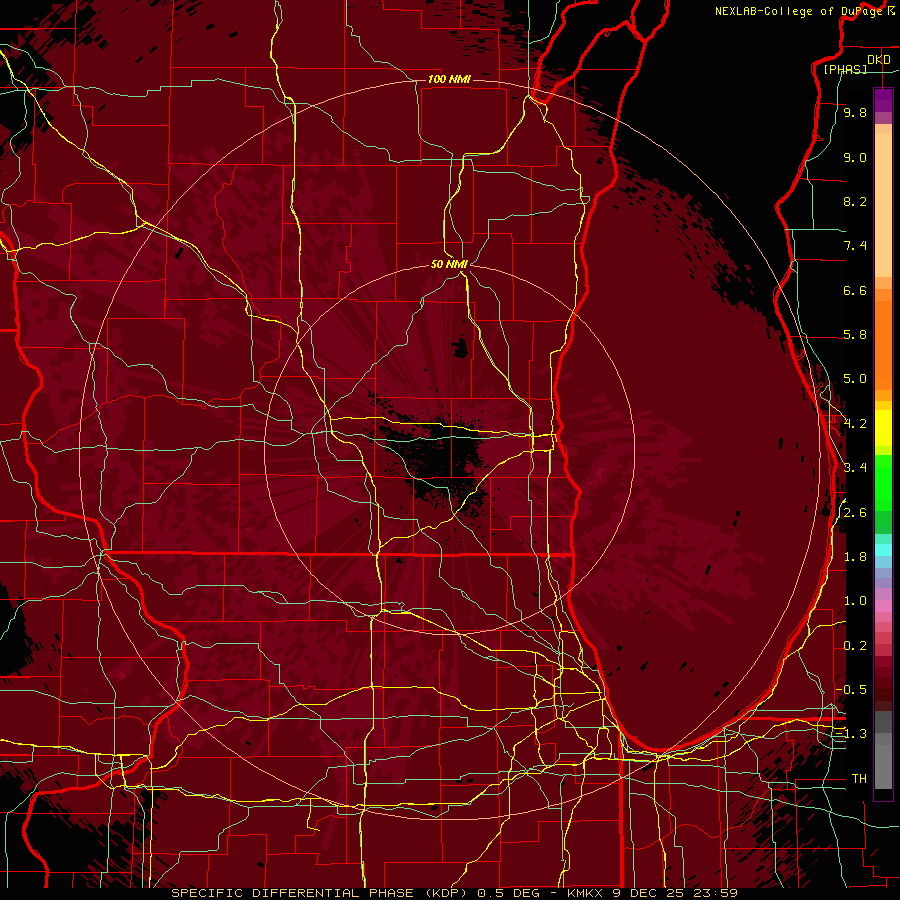Click the 50 NMI range ring label
The image size is (900, 900).
coord(449,264)
